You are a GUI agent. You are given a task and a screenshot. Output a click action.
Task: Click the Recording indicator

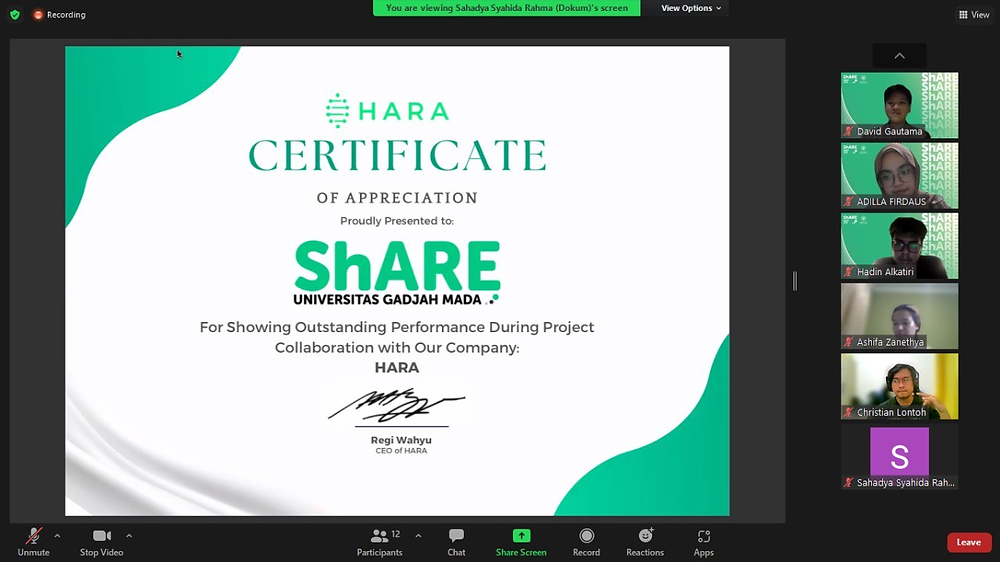pos(59,14)
